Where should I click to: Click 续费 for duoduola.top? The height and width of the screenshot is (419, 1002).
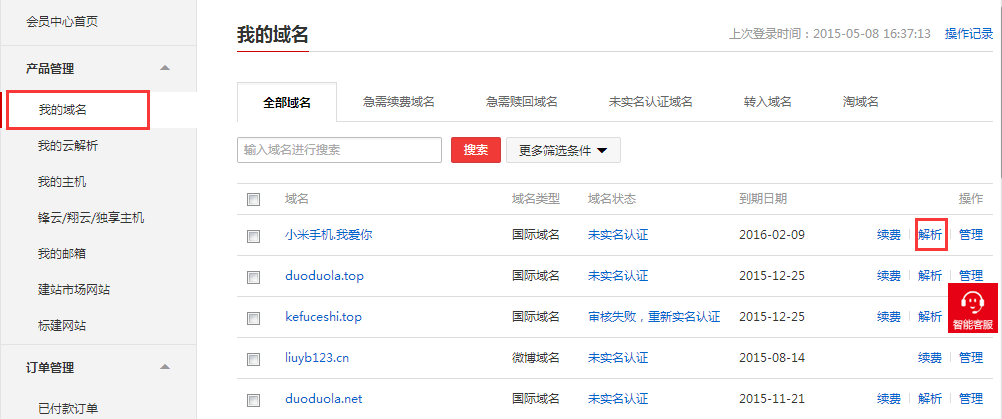pyautogui.click(x=888, y=276)
